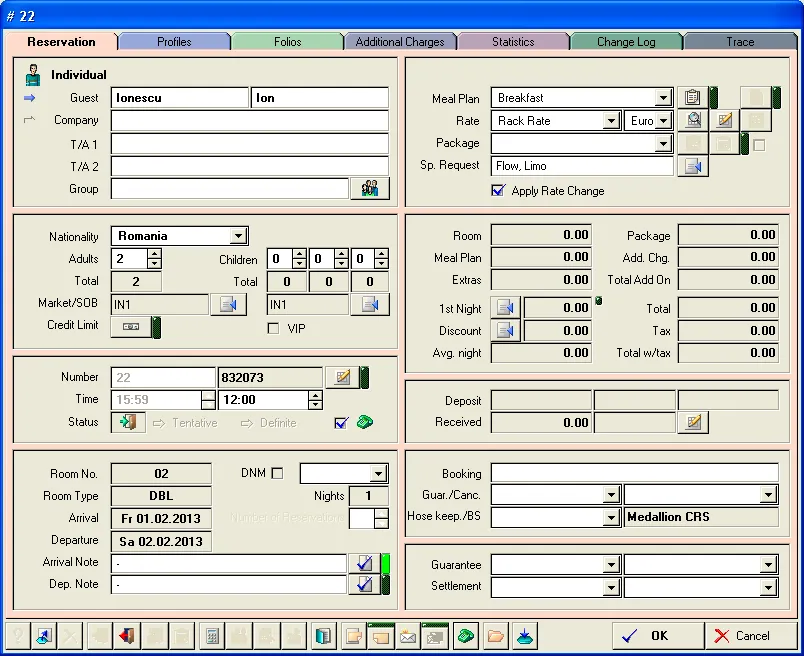Click the Rate edit pencil icon
804x656 pixels.
point(724,121)
